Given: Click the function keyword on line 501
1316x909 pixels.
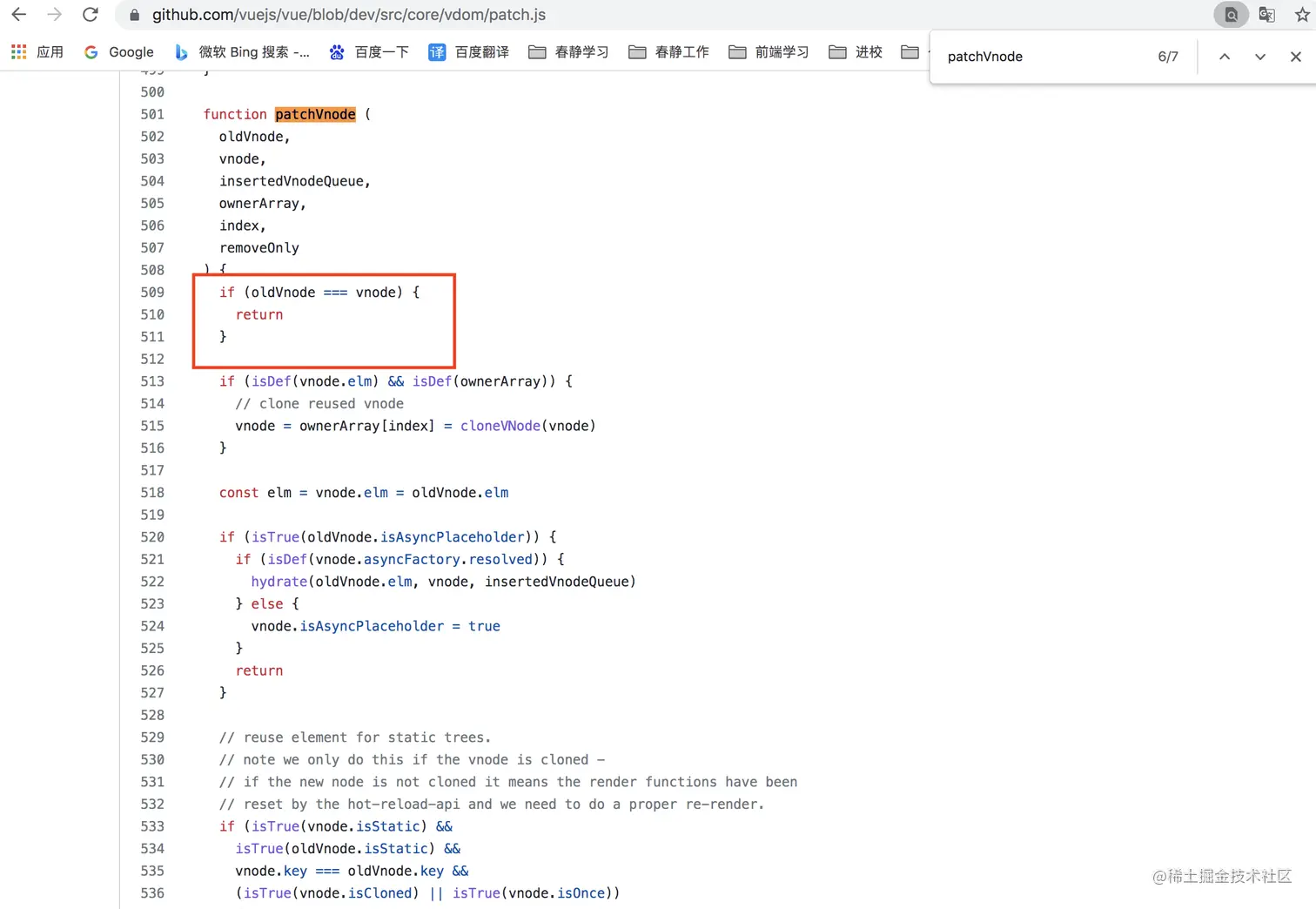Looking at the screenshot, I should [x=235, y=114].
